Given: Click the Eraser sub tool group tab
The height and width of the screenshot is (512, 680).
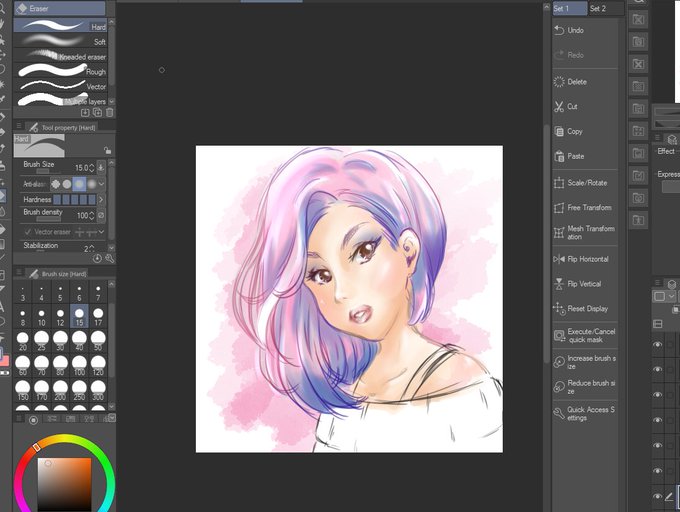Looking at the screenshot, I should (x=59, y=8).
